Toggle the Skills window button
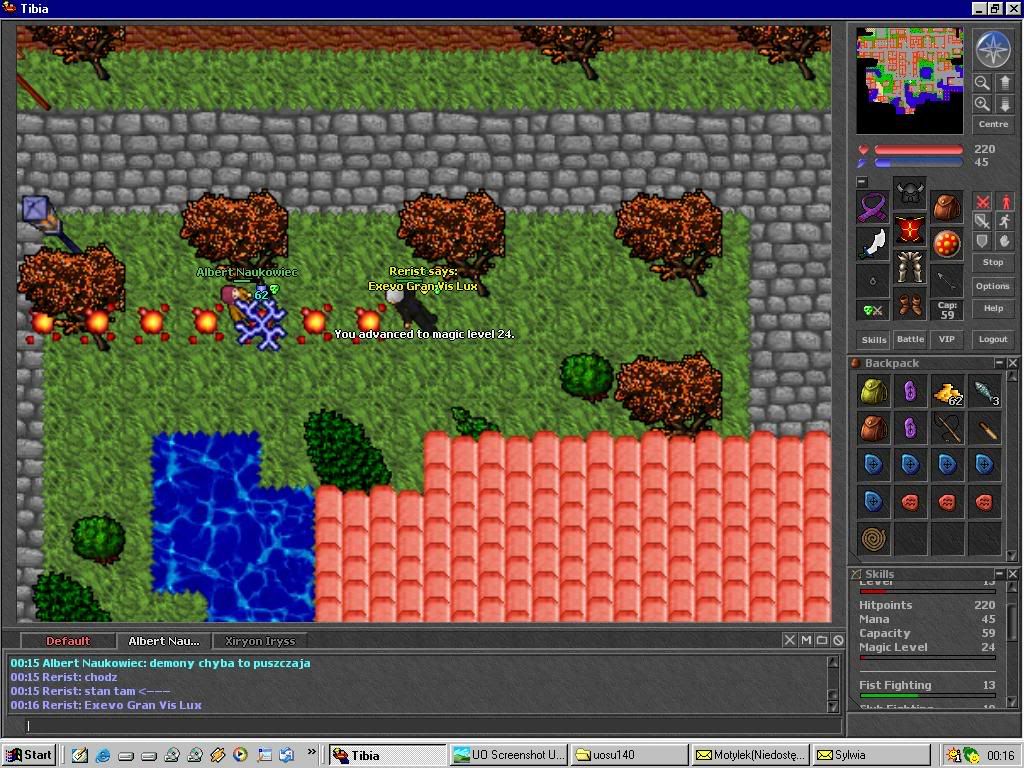This screenshot has height=768, width=1024. pyautogui.click(x=874, y=340)
